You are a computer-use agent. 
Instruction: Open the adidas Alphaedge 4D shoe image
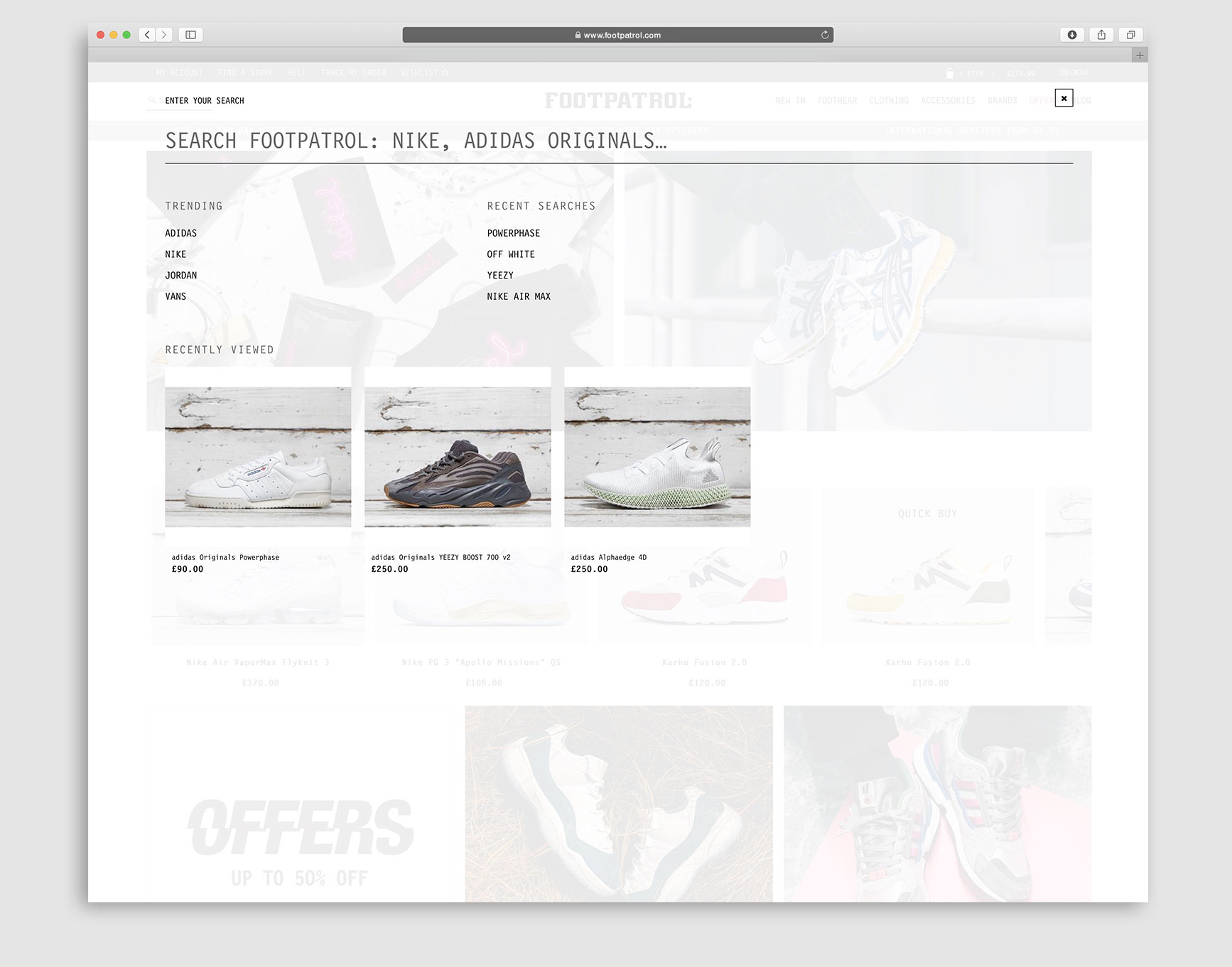657,457
